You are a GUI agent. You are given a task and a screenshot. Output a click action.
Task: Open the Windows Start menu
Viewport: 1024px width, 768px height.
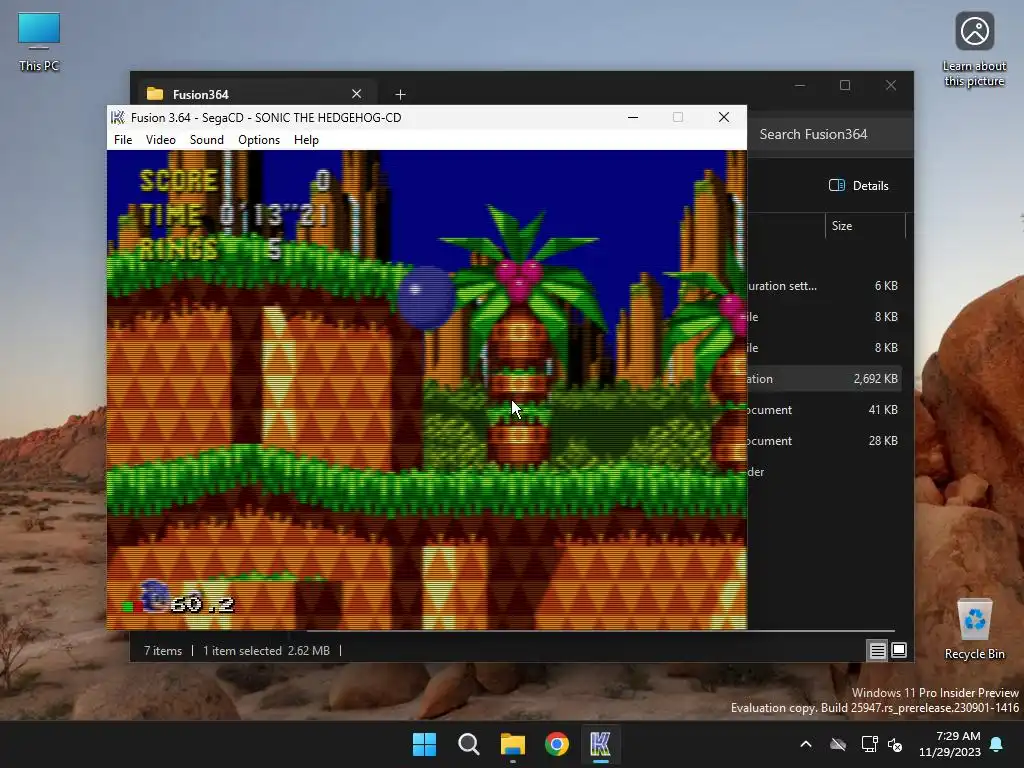[424, 744]
